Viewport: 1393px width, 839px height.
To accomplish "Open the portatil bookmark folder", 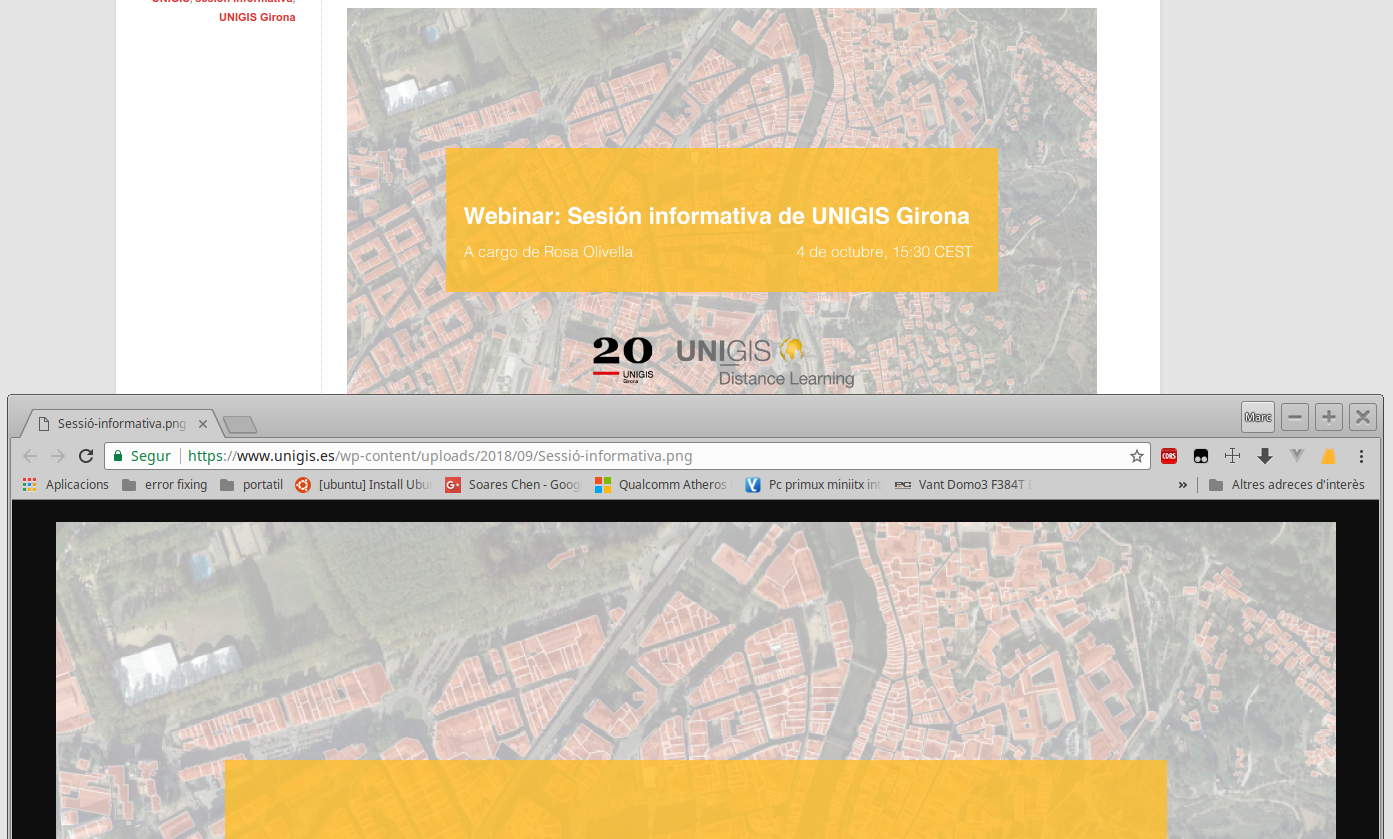I will pos(251,485).
